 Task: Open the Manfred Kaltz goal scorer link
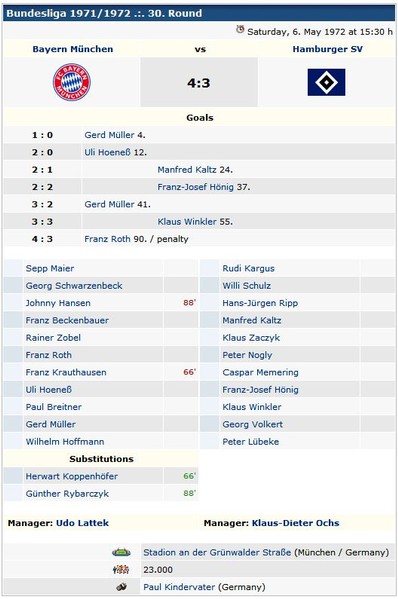(x=187, y=170)
